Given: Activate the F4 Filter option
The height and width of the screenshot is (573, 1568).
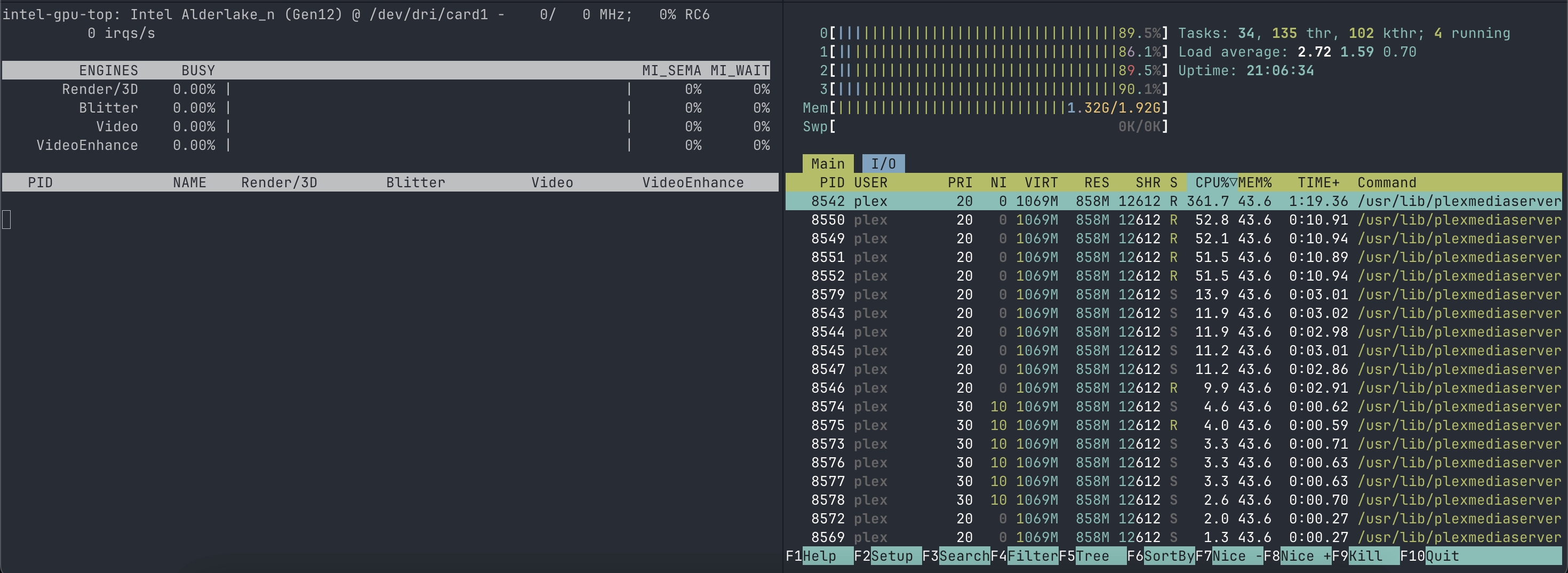Looking at the screenshot, I should pyautogui.click(x=1024, y=556).
